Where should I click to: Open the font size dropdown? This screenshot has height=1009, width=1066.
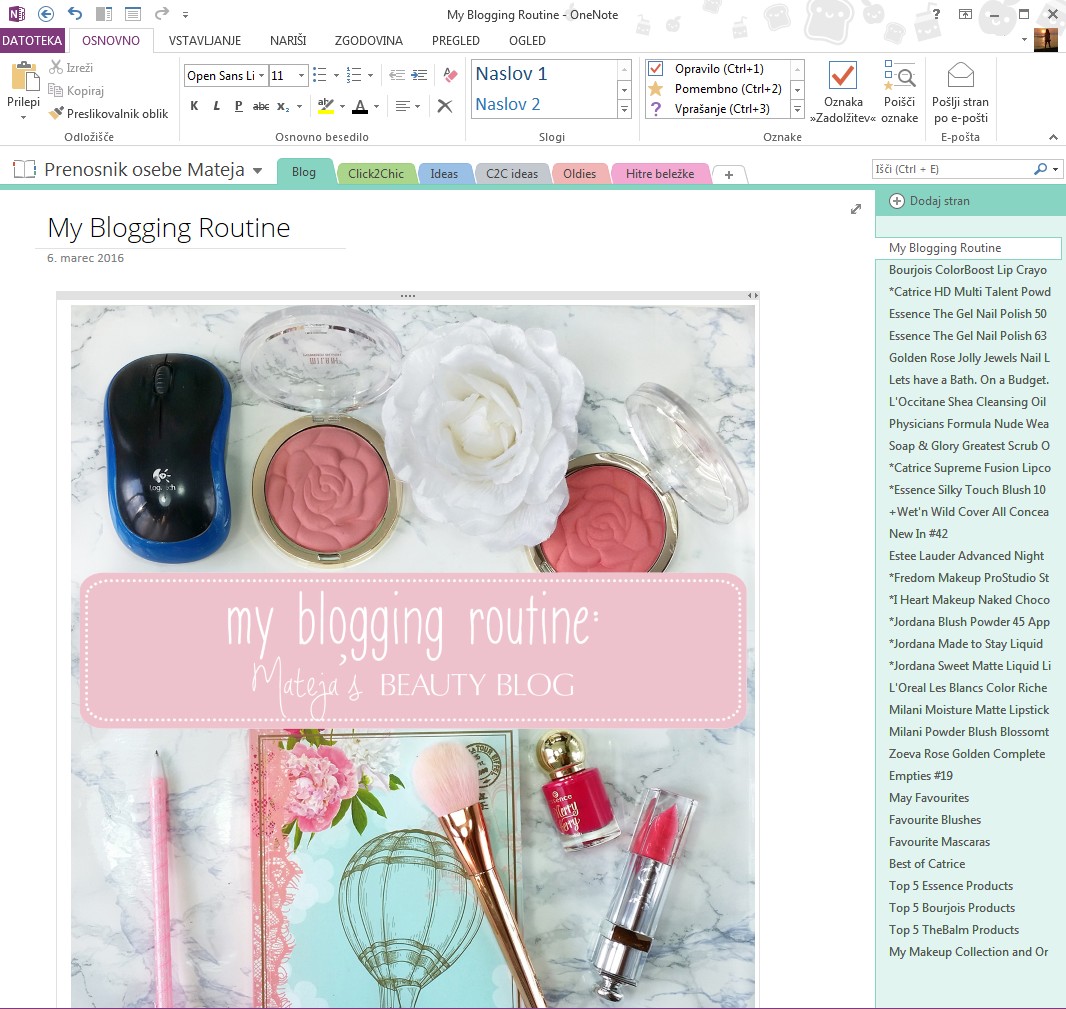(301, 75)
